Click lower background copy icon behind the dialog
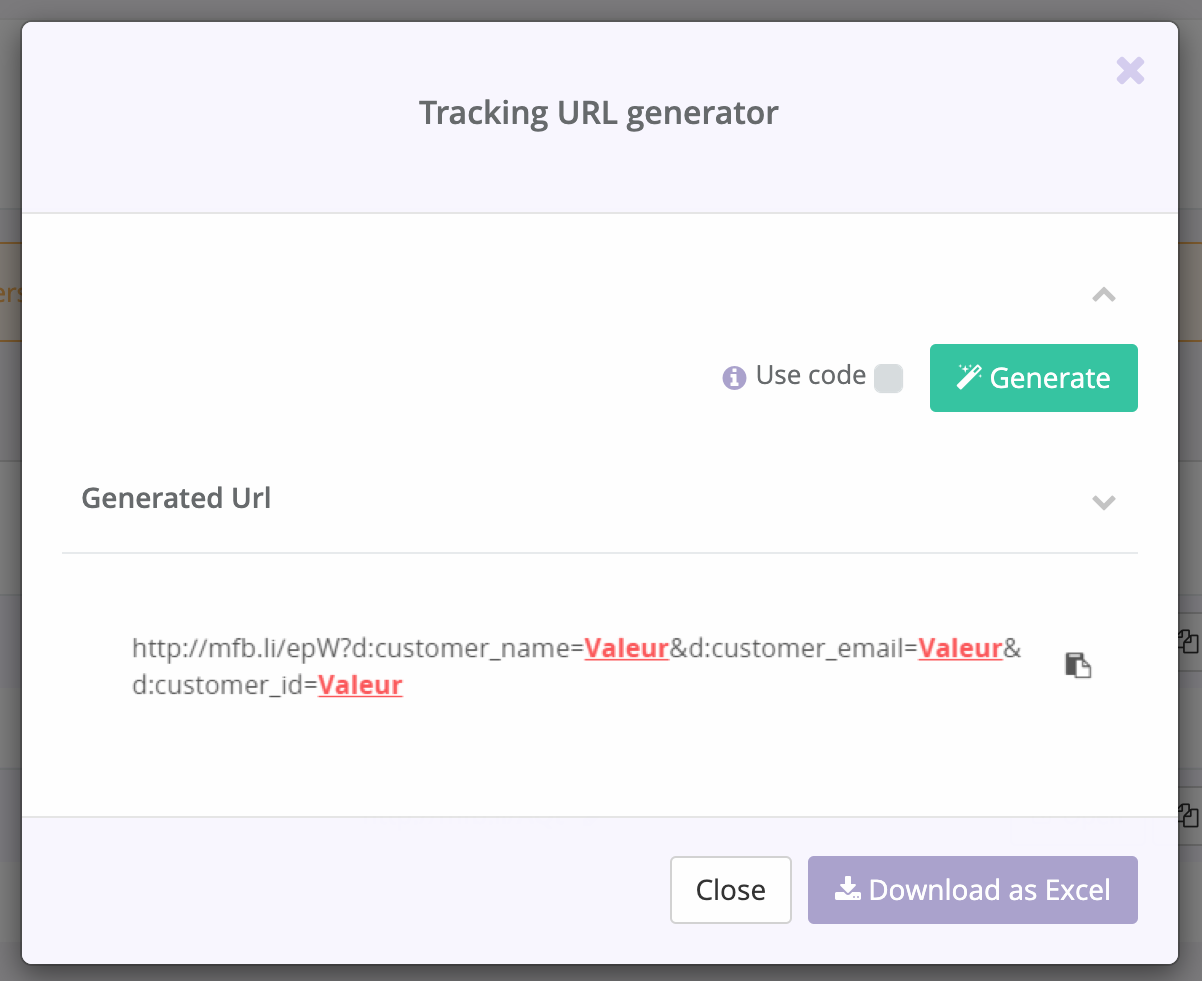The image size is (1202, 981). 1188,814
